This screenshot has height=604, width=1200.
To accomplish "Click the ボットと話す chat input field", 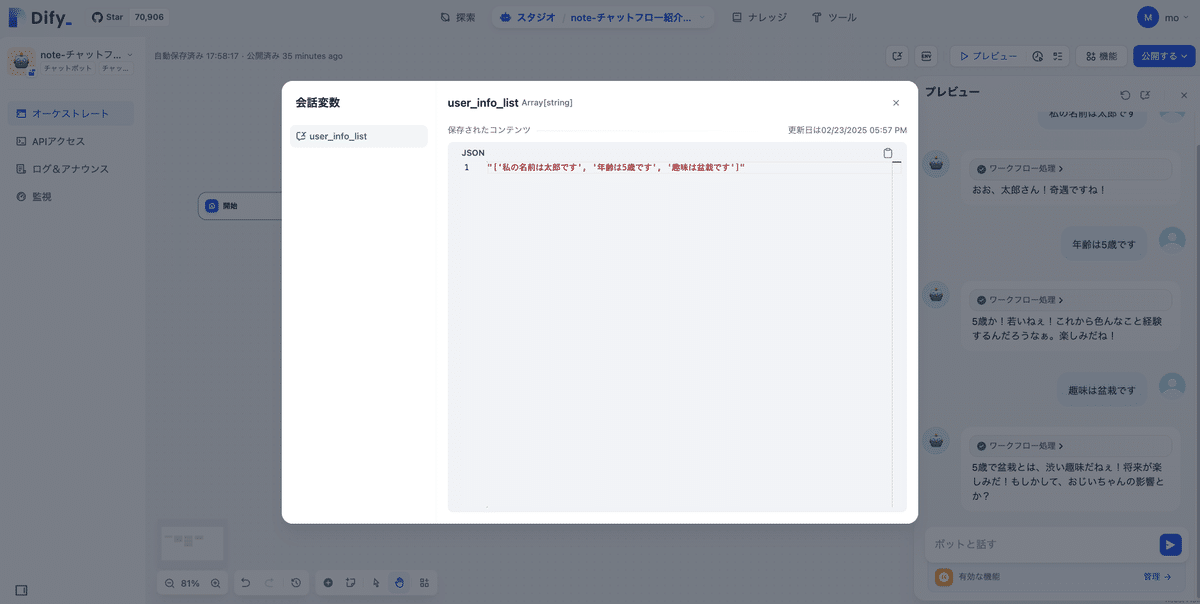I will 1040,544.
